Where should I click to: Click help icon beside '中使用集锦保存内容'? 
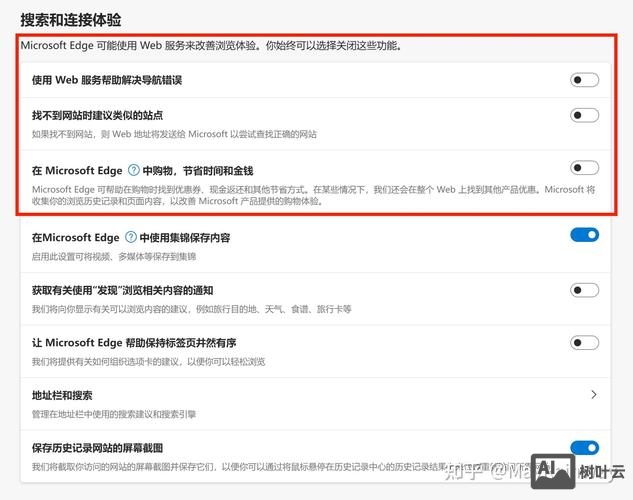tap(131, 237)
